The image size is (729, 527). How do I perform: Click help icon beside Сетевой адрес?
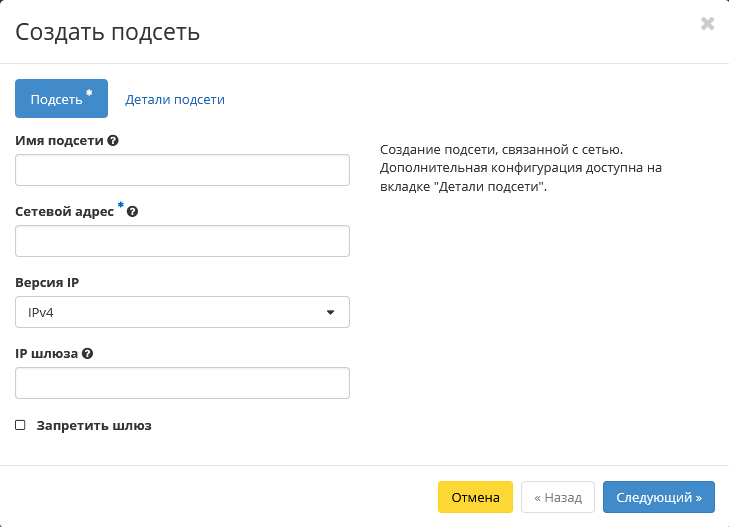[132, 212]
